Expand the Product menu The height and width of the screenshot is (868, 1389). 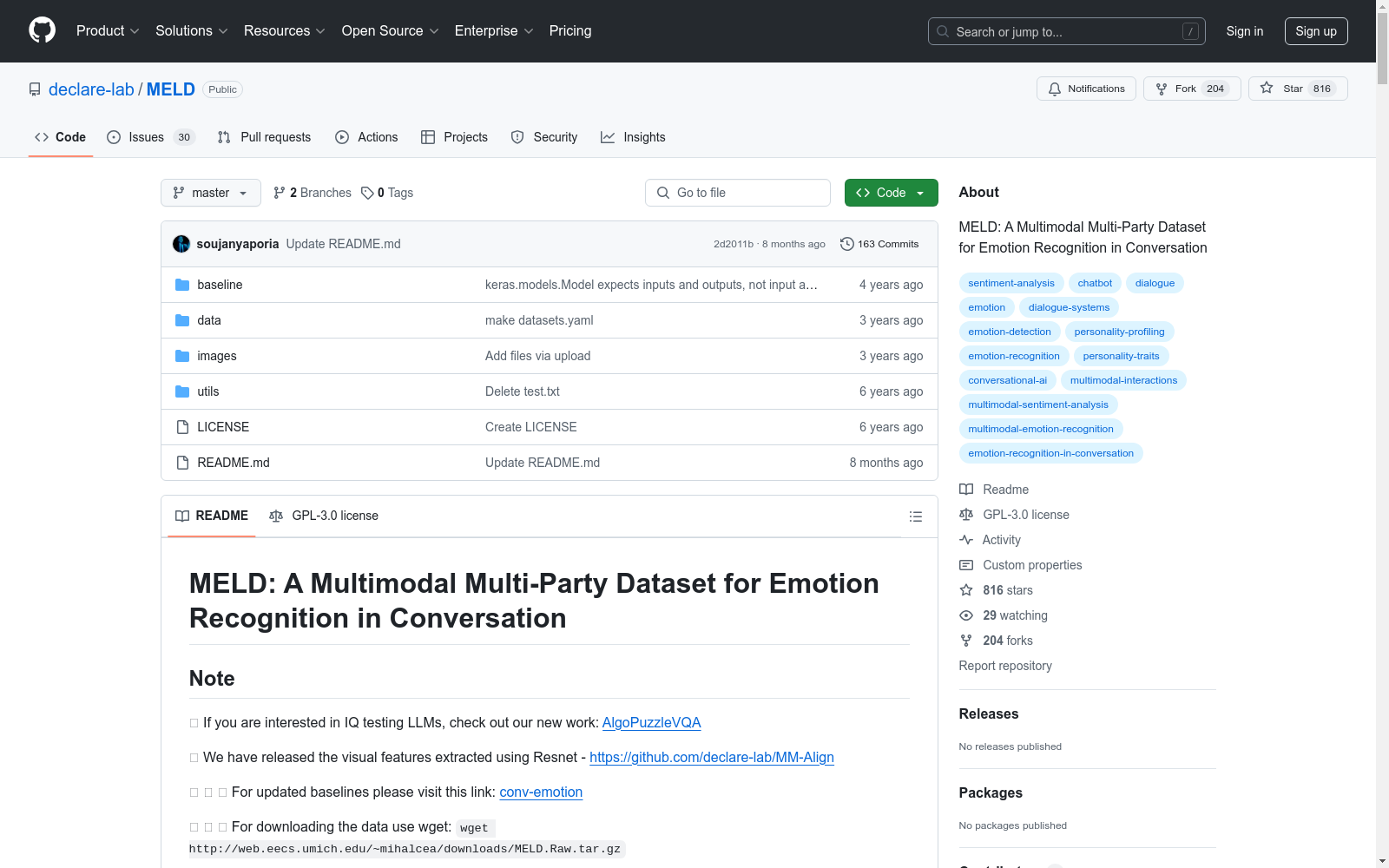click(108, 31)
